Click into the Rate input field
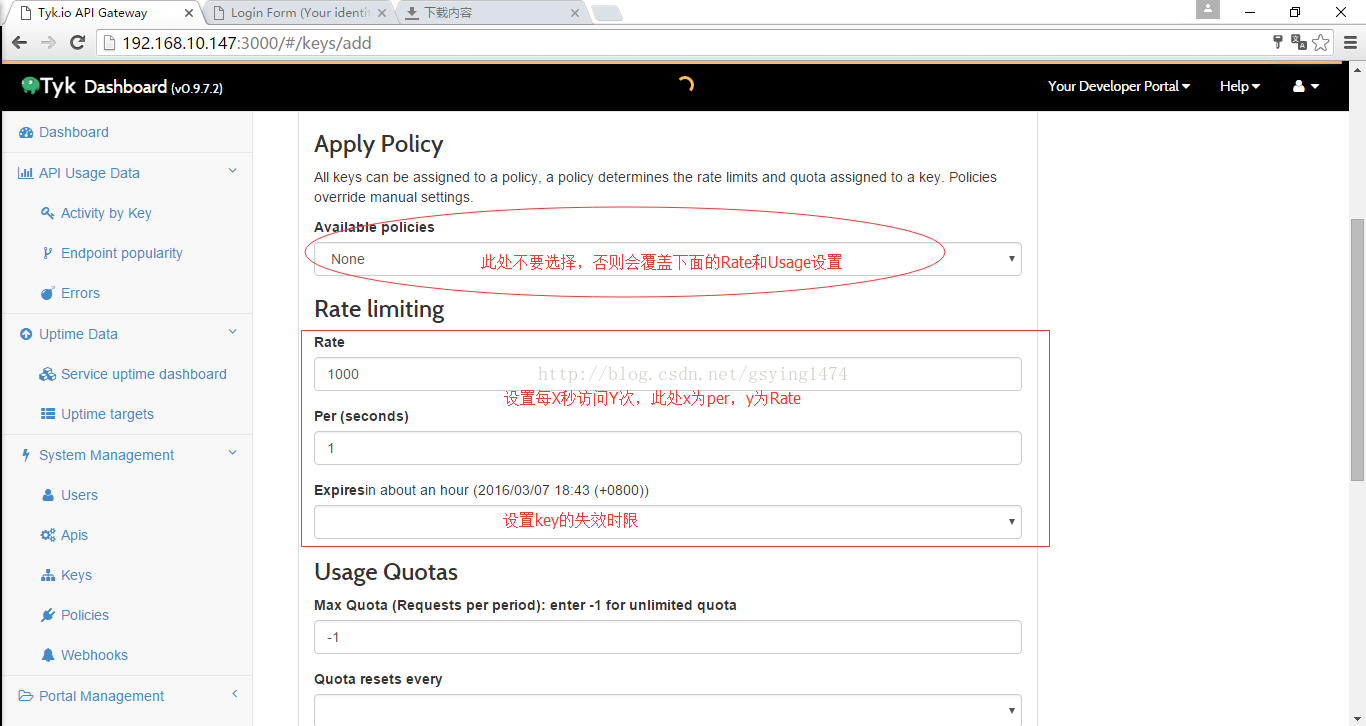 pyautogui.click(x=667, y=374)
